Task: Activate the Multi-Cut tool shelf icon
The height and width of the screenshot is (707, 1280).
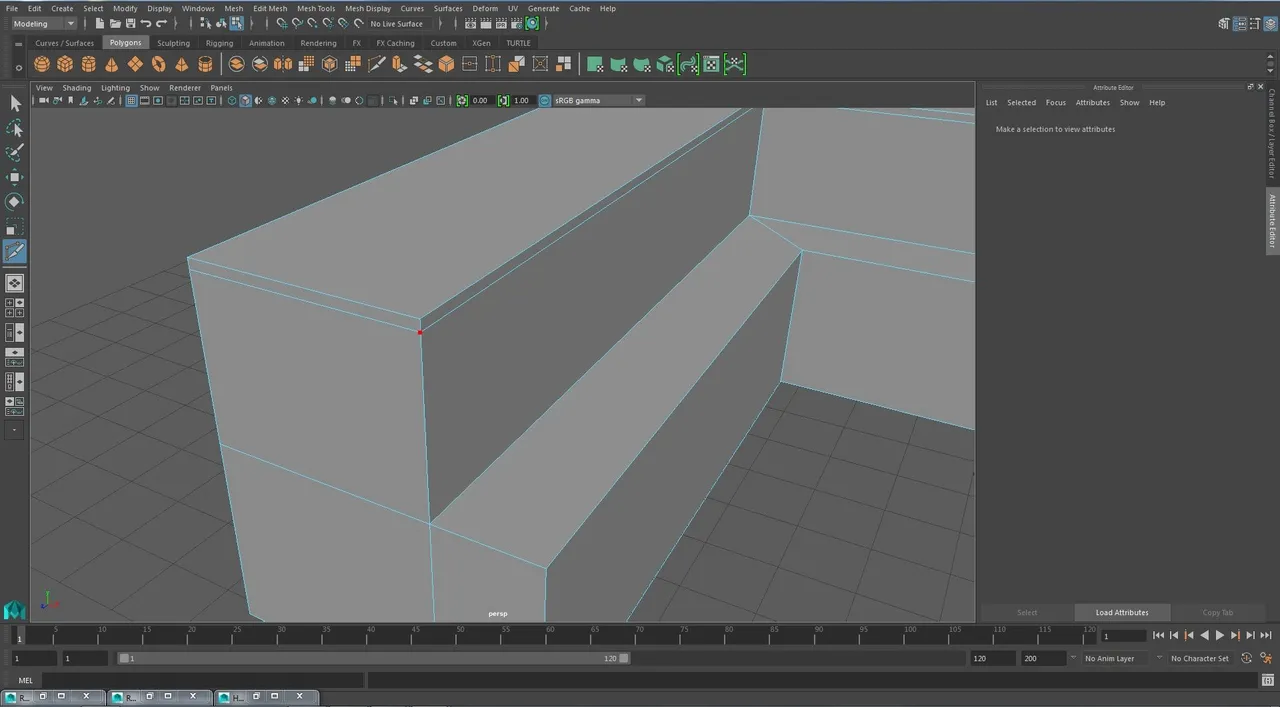Action: point(376,64)
